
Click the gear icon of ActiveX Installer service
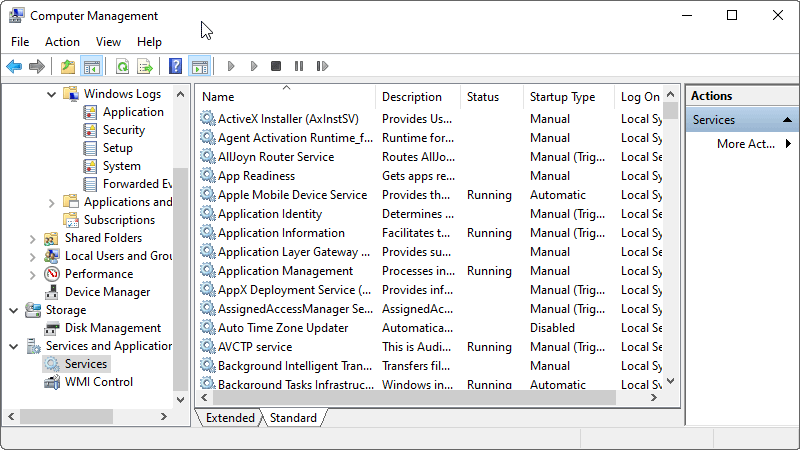207,118
